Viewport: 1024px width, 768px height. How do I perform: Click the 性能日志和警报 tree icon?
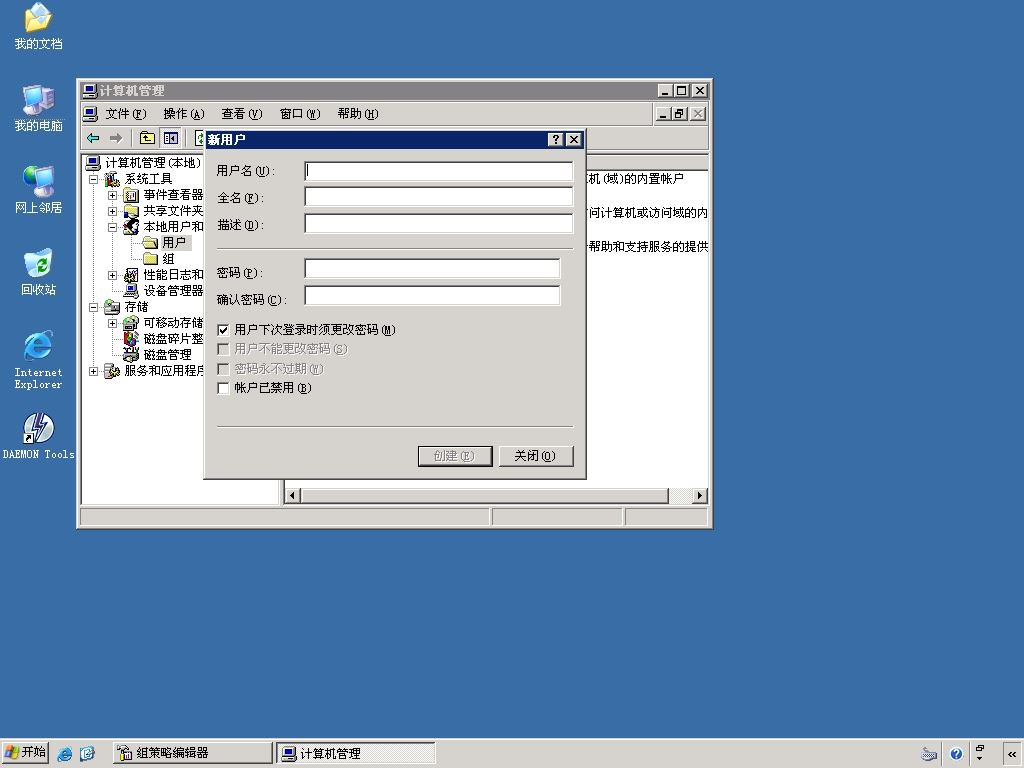tap(131, 275)
